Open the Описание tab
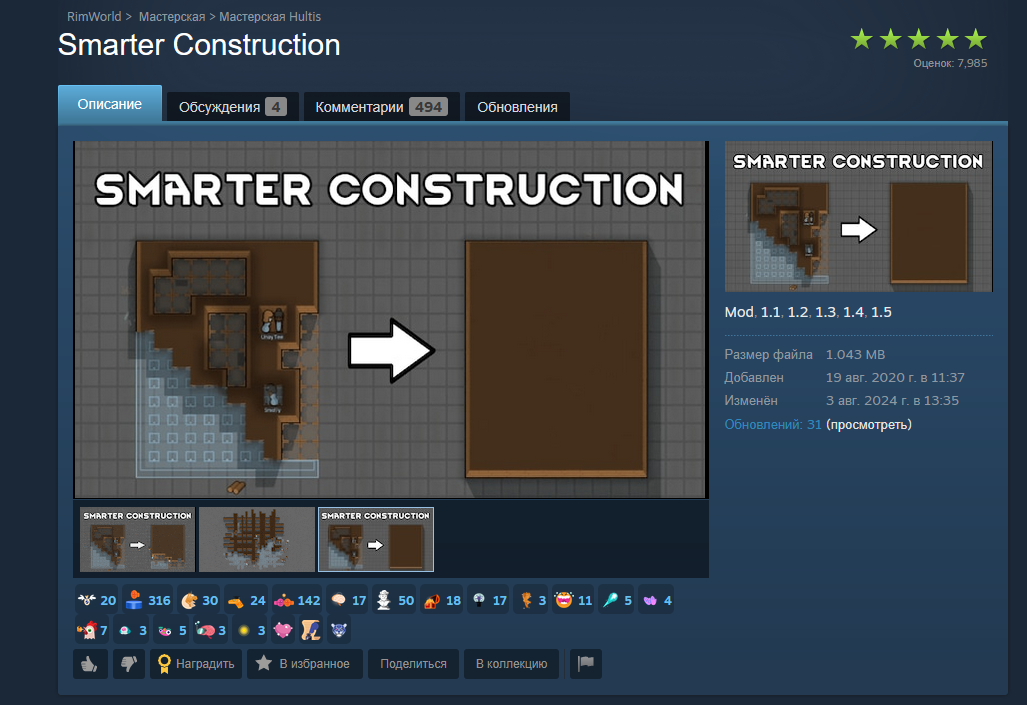 click(x=109, y=104)
